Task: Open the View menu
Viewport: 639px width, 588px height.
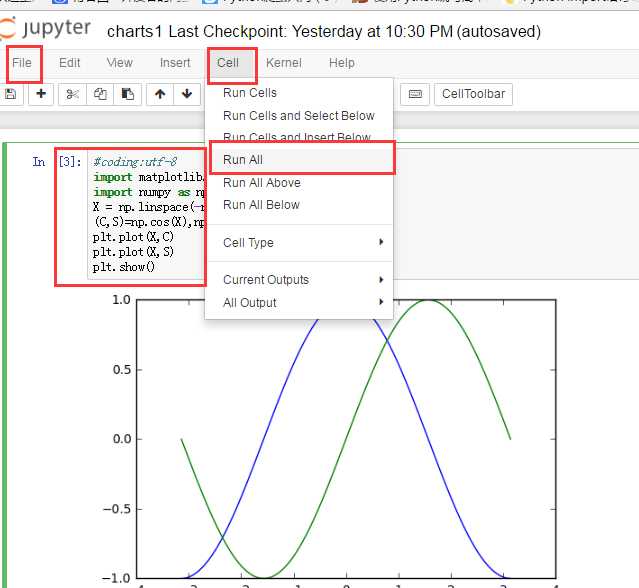Action: 119,63
